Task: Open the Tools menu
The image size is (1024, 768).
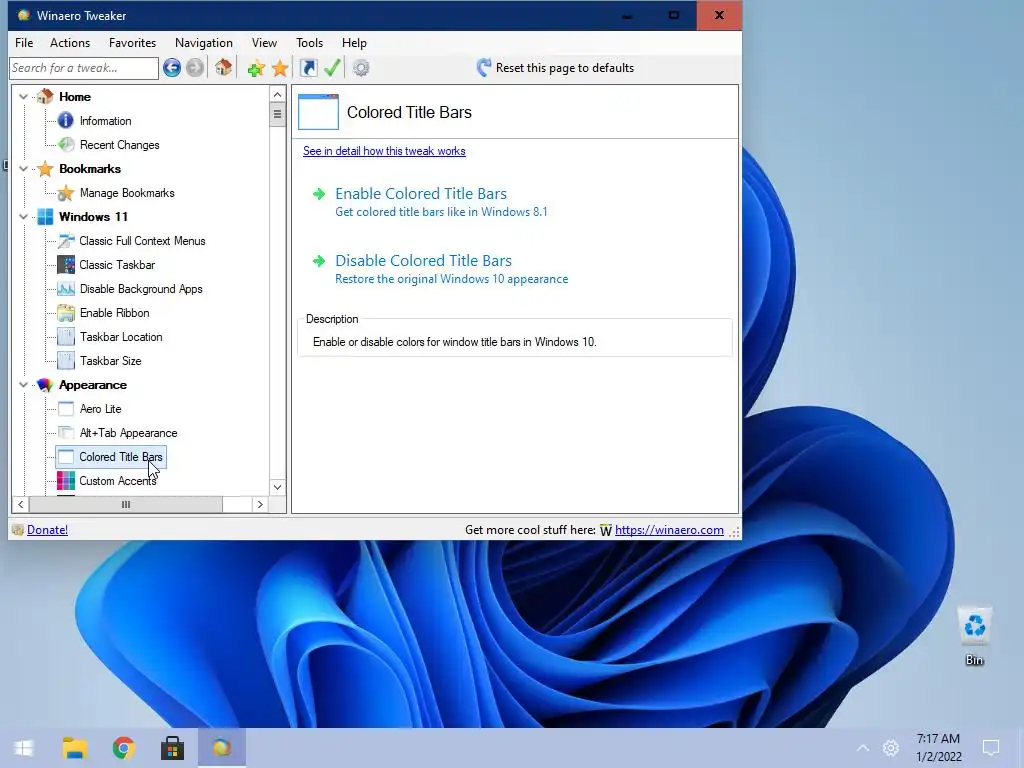Action: point(310,42)
